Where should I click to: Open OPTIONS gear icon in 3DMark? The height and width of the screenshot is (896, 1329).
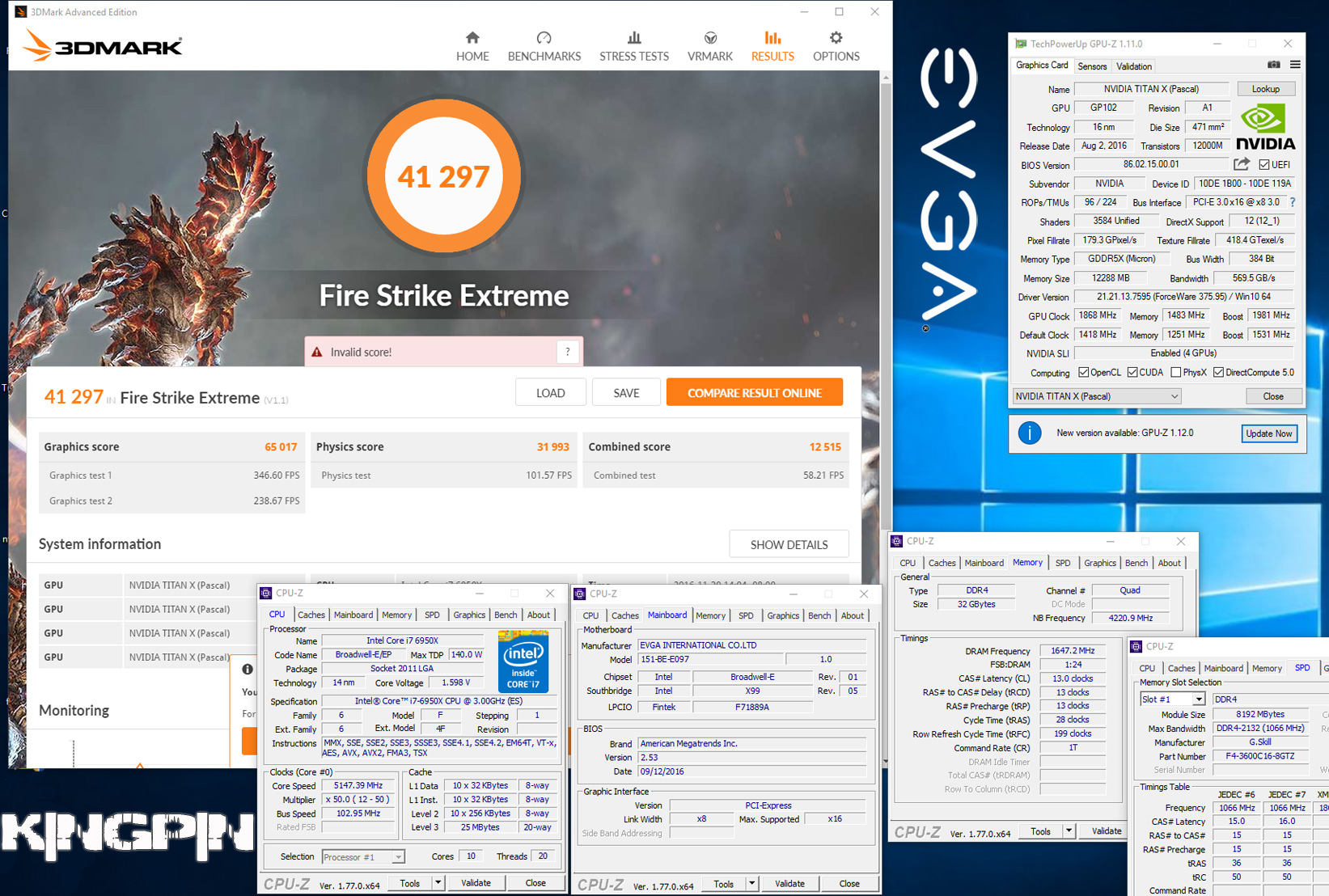pos(836,38)
